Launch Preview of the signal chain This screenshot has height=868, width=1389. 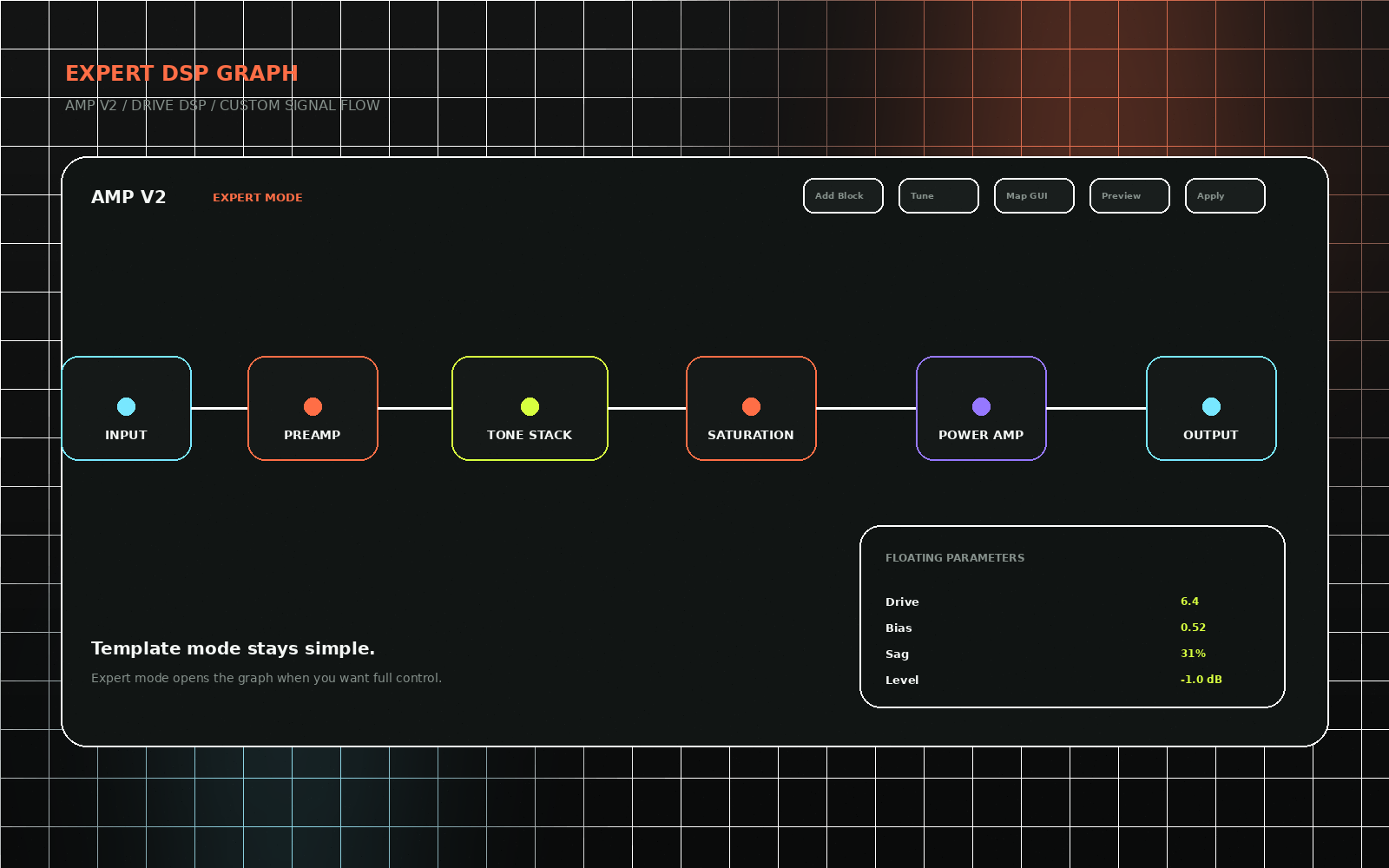[x=1129, y=195]
